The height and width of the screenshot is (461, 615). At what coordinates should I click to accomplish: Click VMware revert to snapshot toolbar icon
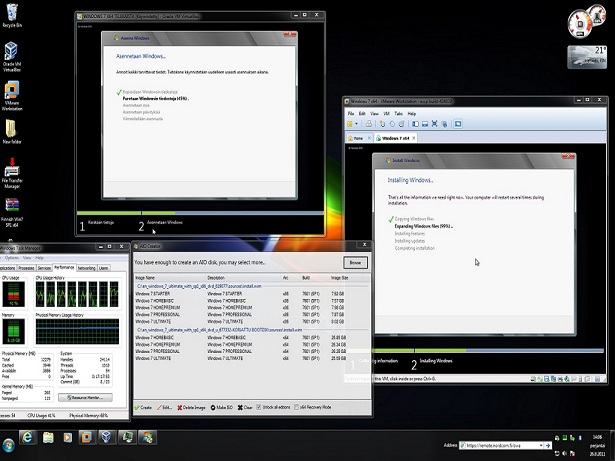[392, 124]
